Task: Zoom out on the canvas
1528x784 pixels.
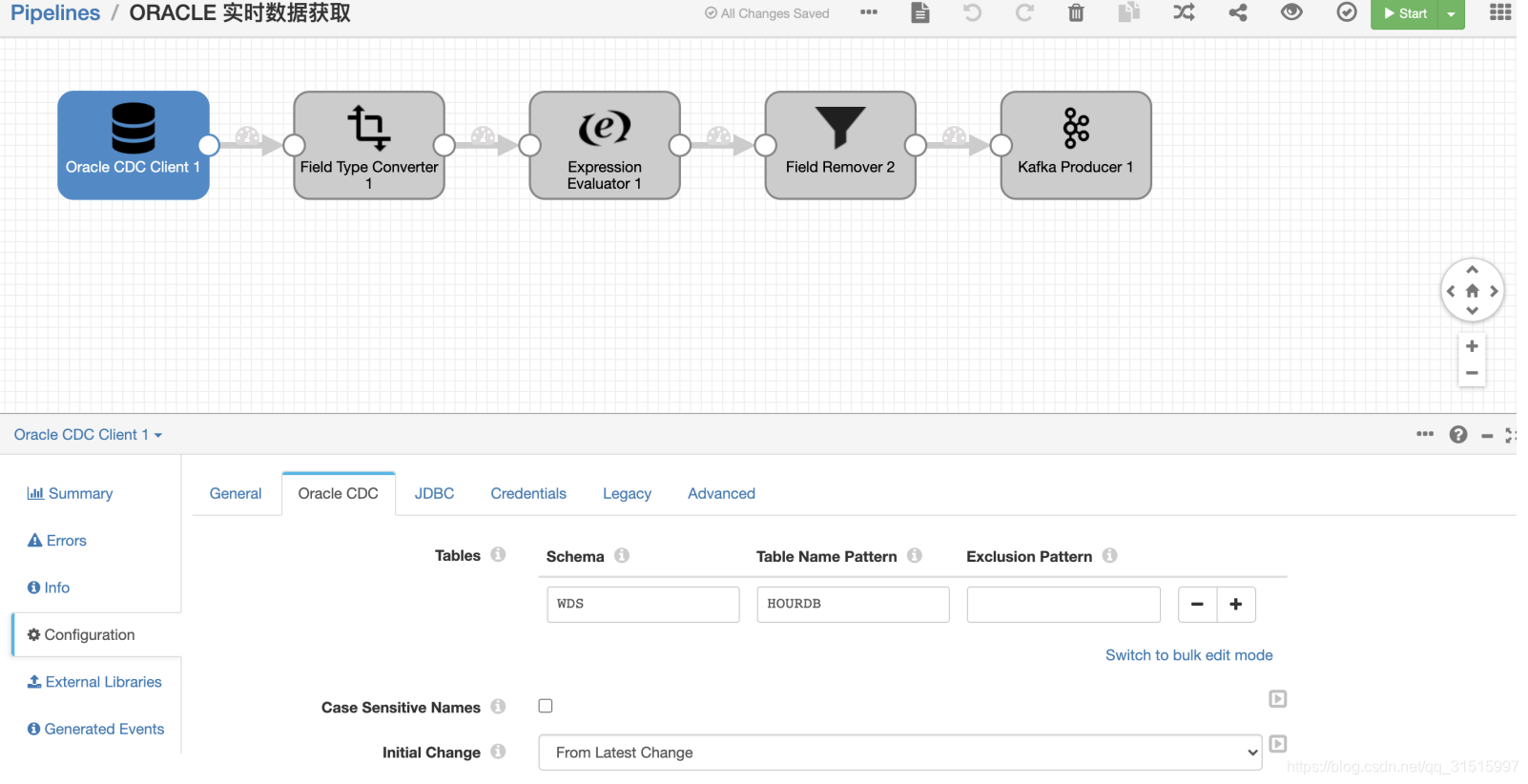Action: (1472, 373)
